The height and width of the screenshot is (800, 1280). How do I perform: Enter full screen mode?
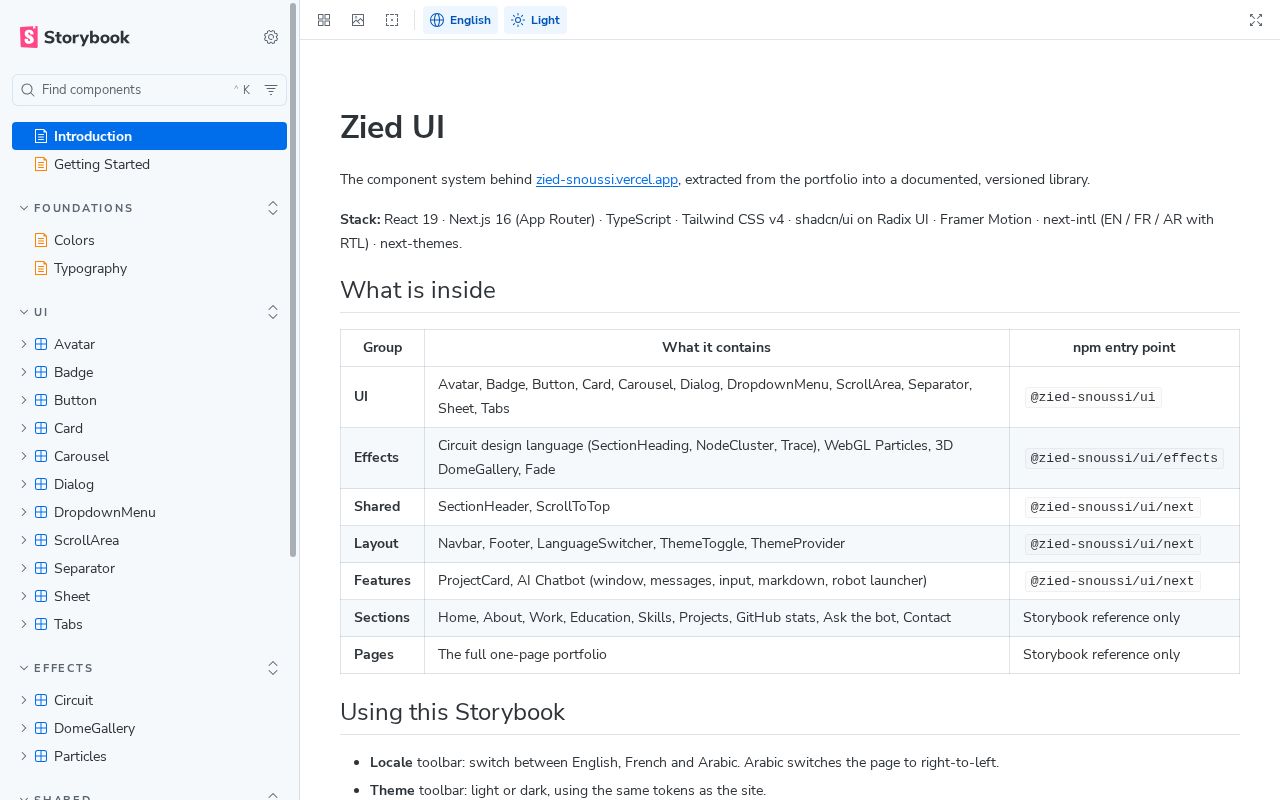[x=1256, y=20]
